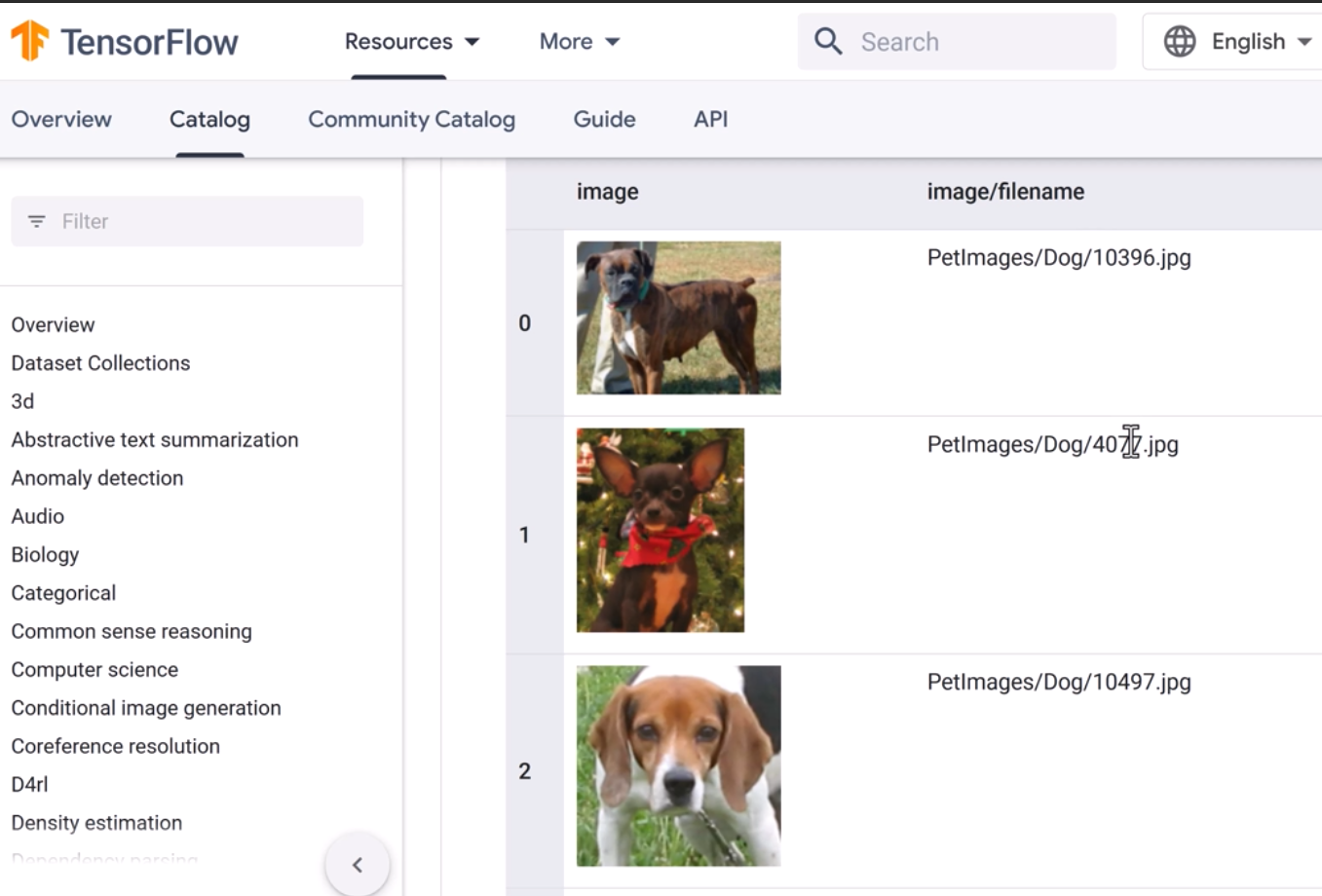Open the Anomaly detection category link

(97, 477)
